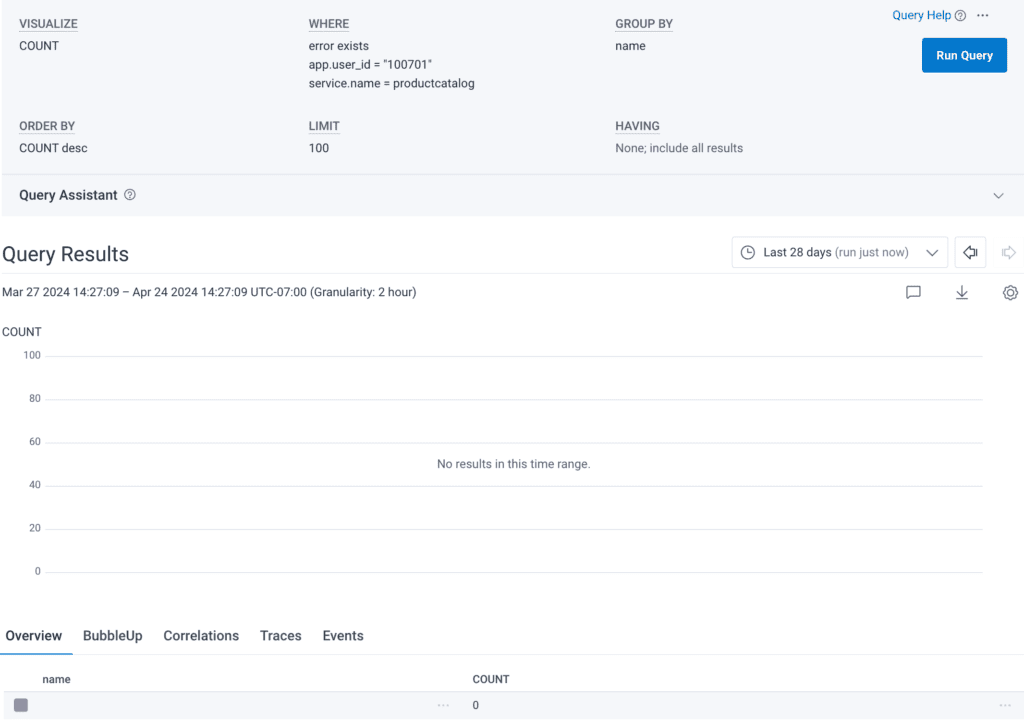Edit the WHERE clause service.name filter

coord(391,84)
